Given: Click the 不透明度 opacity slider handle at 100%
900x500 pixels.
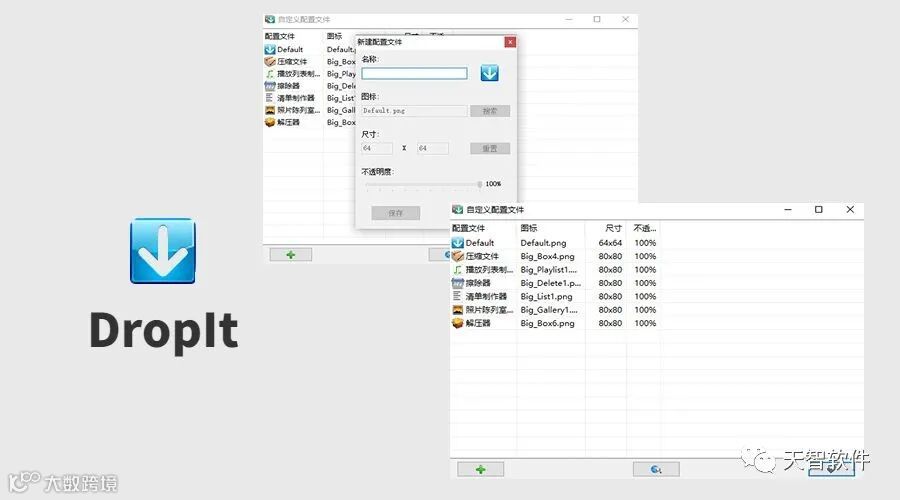Looking at the screenshot, I should [479, 184].
